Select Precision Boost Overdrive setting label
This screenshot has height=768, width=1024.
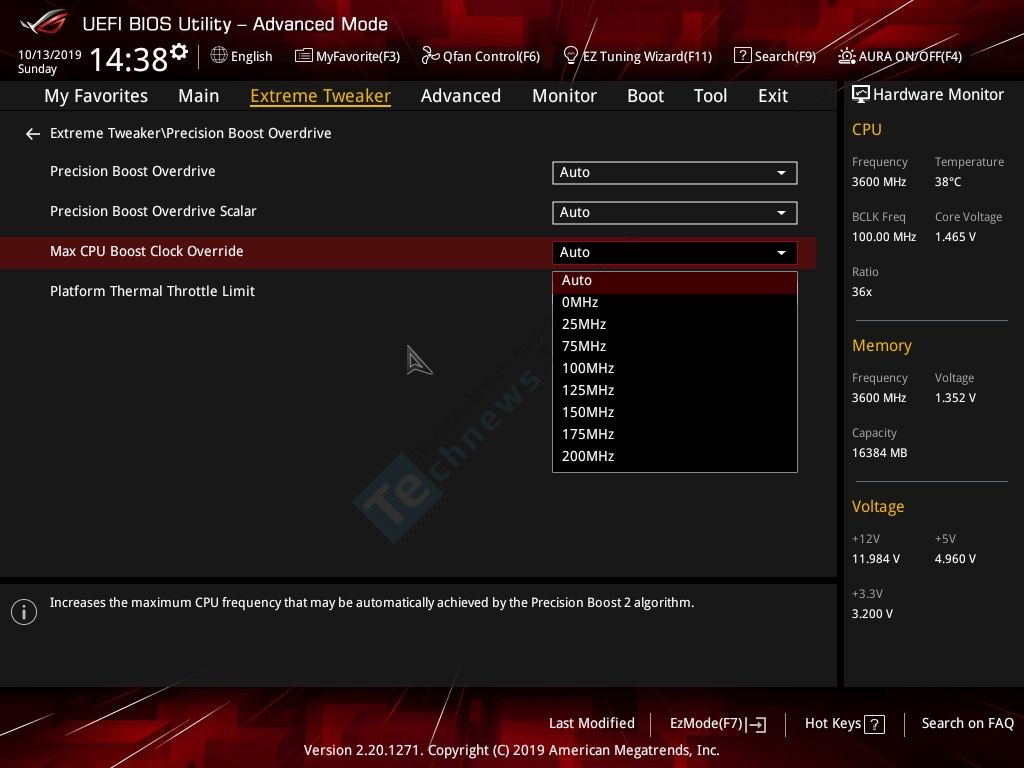[x=133, y=172]
